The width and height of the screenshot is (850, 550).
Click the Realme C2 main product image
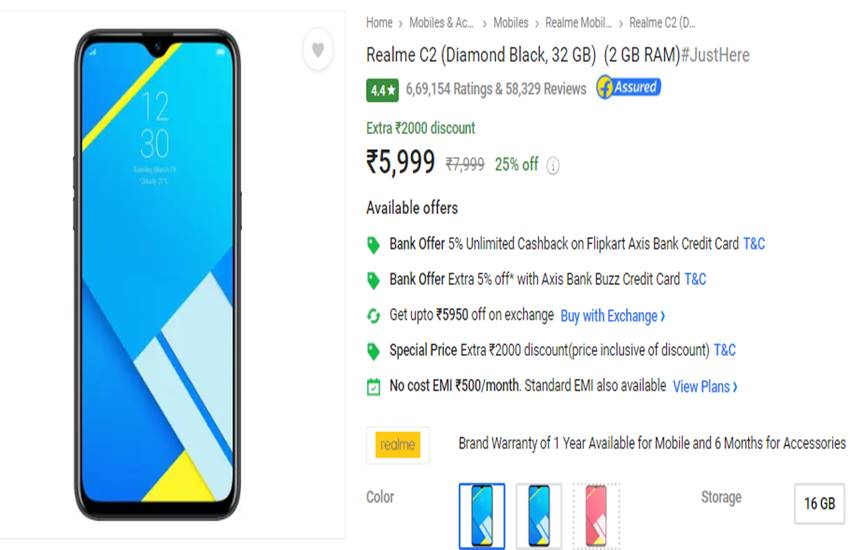pyautogui.click(x=157, y=275)
